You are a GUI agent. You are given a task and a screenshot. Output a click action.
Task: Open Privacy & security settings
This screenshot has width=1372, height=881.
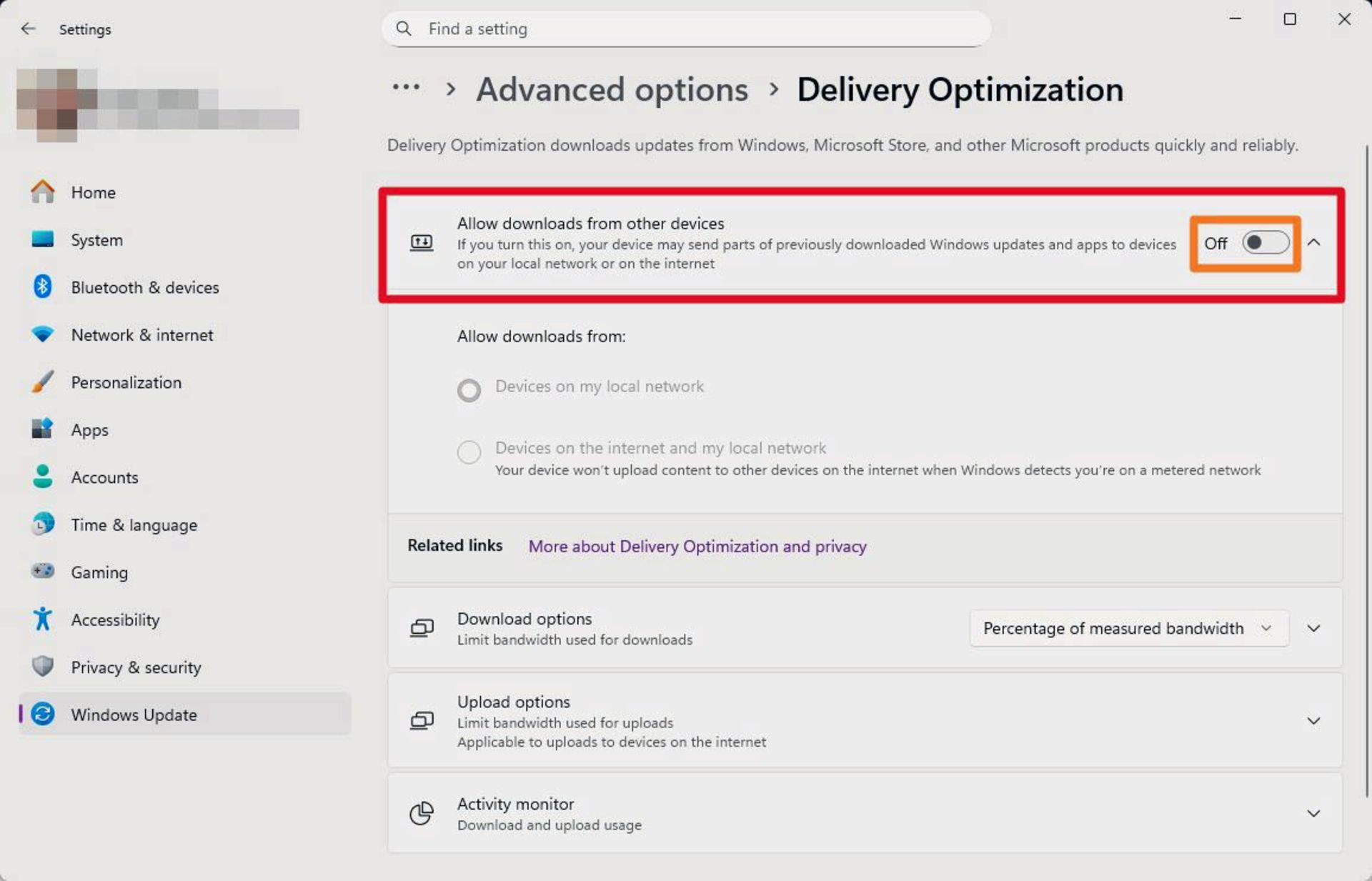point(43,667)
